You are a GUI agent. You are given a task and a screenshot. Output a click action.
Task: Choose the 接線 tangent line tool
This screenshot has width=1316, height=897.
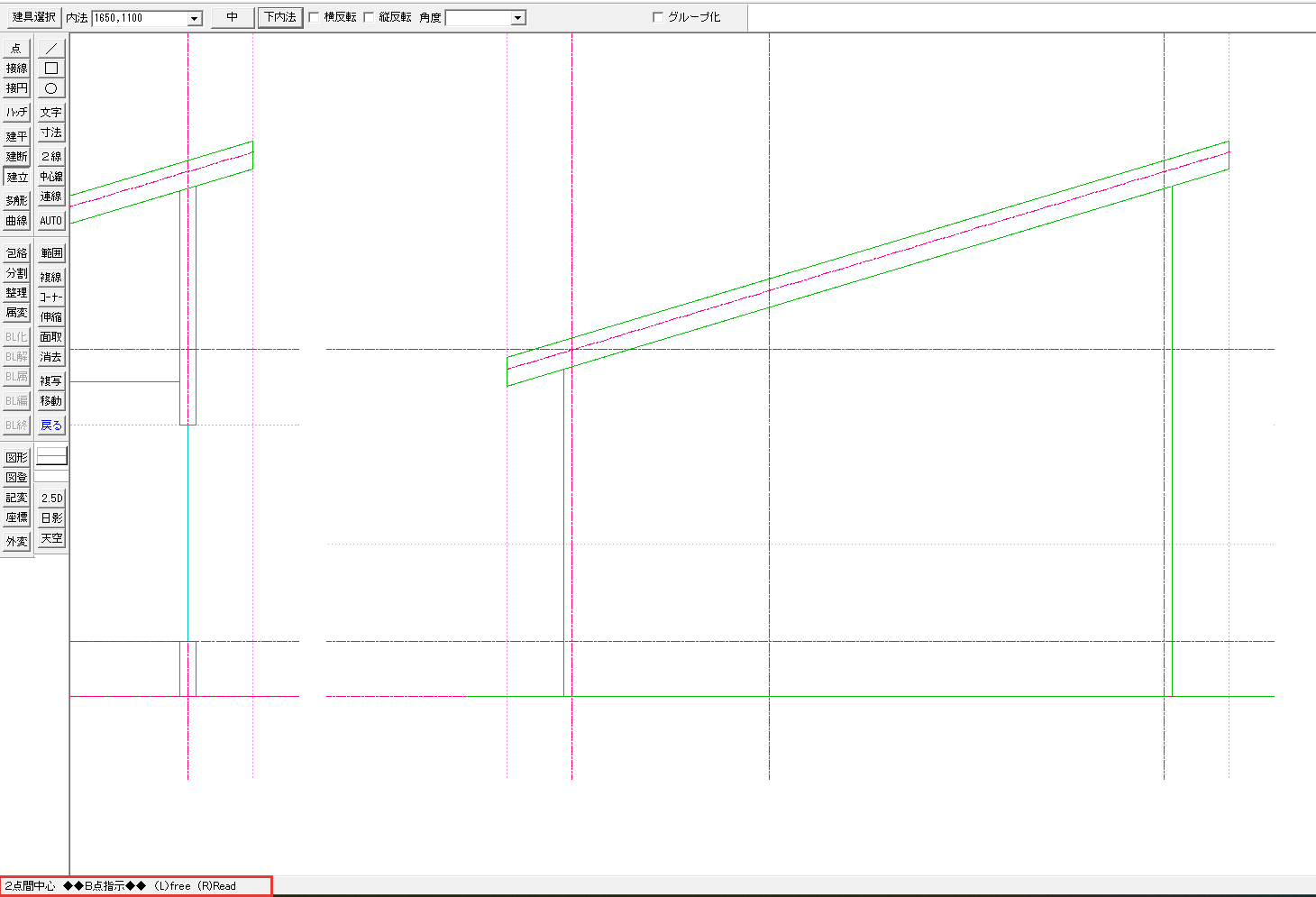tap(17, 69)
